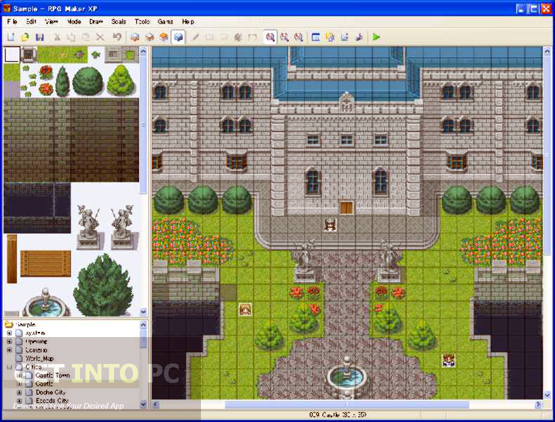
Task: Expand the Doche City node
Action: point(19,393)
